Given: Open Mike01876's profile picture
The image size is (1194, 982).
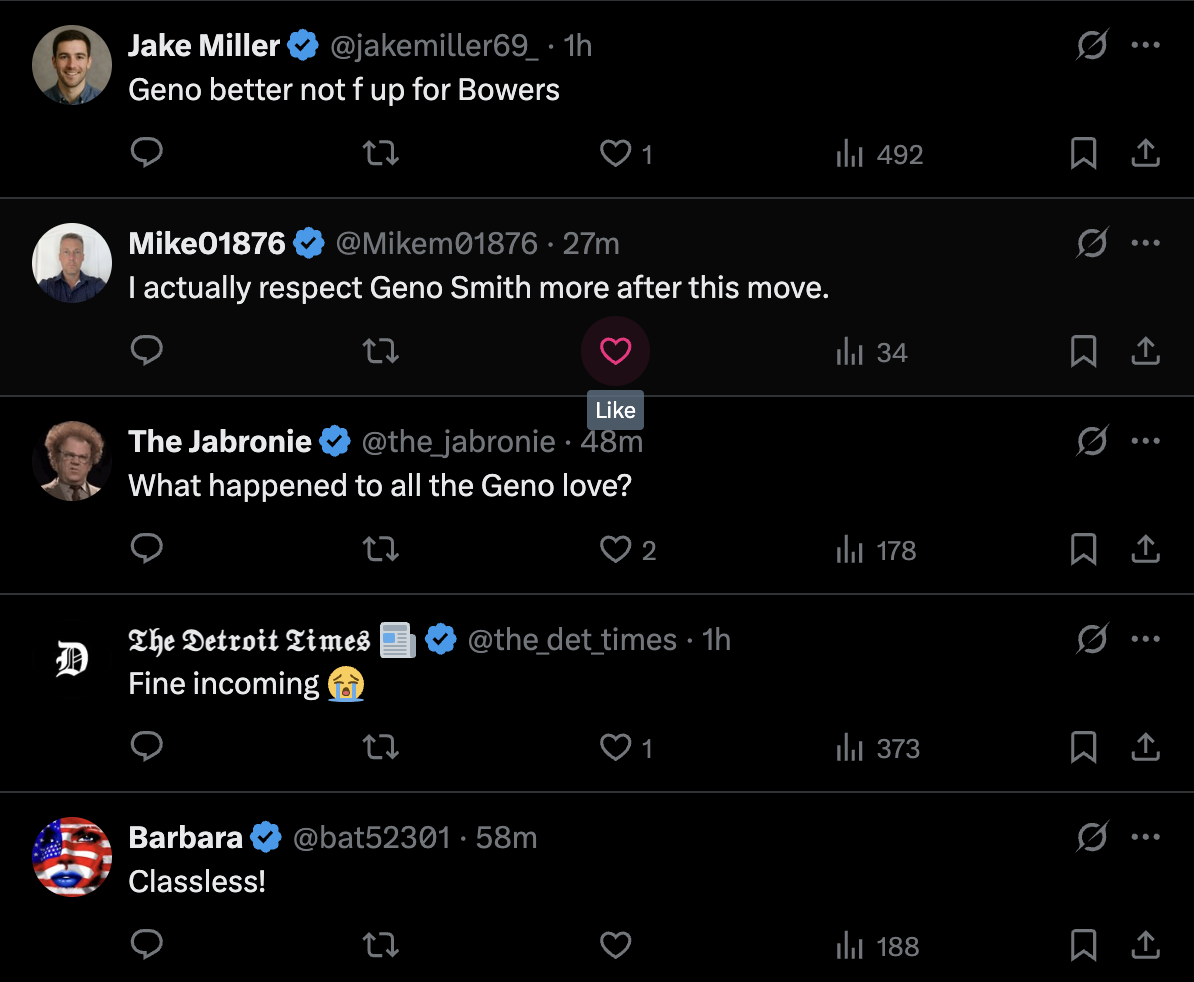Looking at the screenshot, I should 71,263.
